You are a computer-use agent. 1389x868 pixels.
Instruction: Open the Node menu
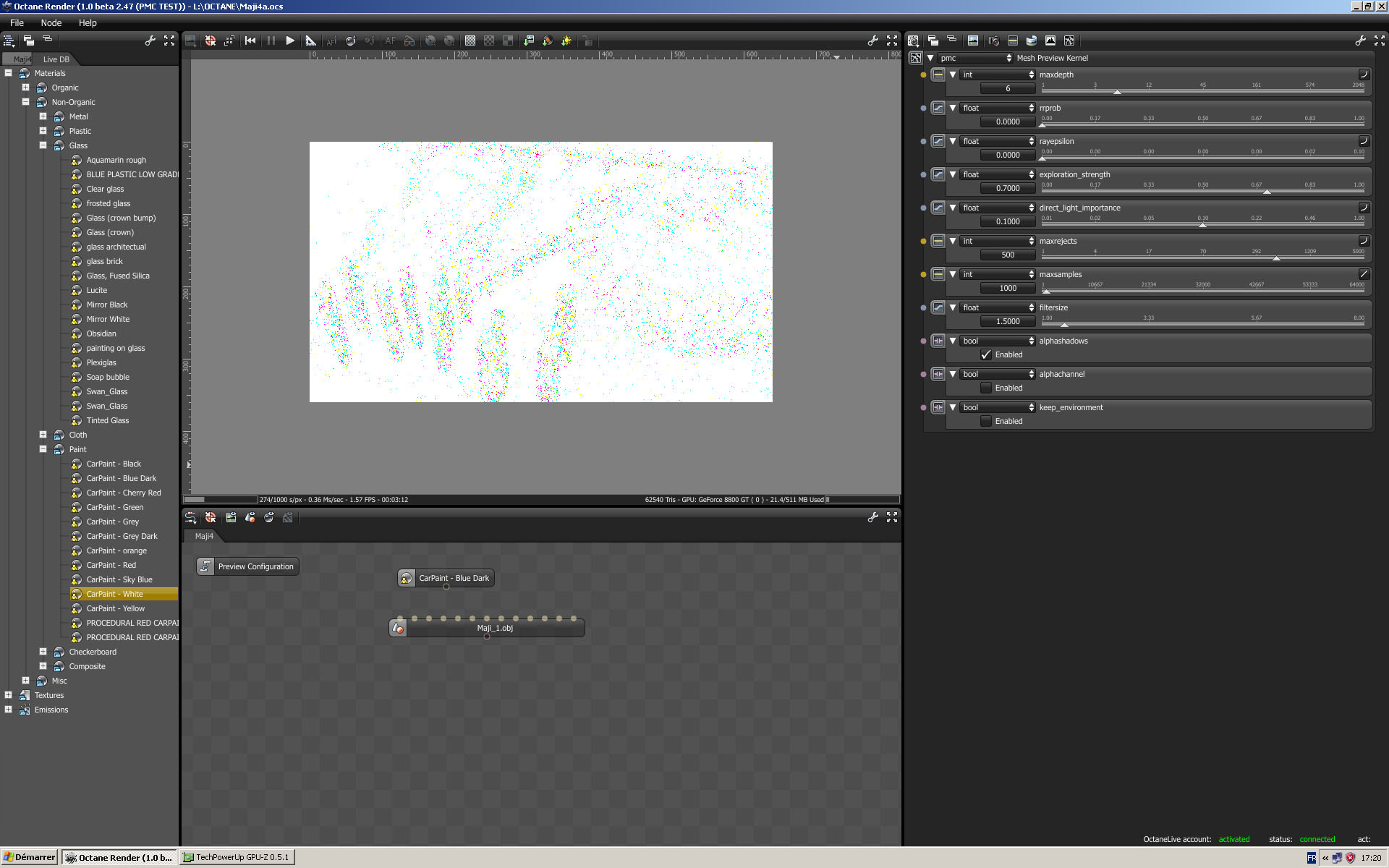tap(51, 22)
